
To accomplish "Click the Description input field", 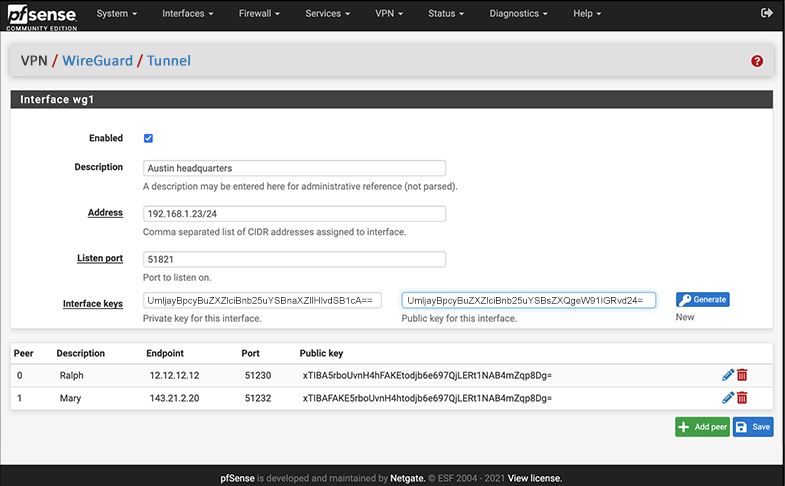I will click(294, 168).
